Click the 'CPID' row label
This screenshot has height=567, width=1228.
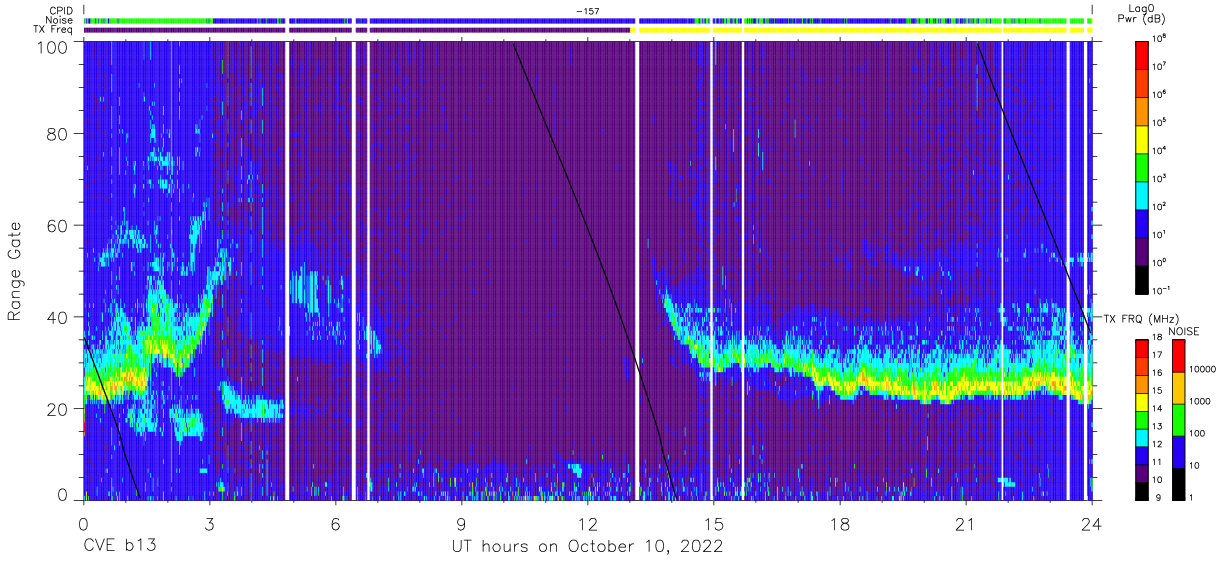pyautogui.click(x=62, y=10)
